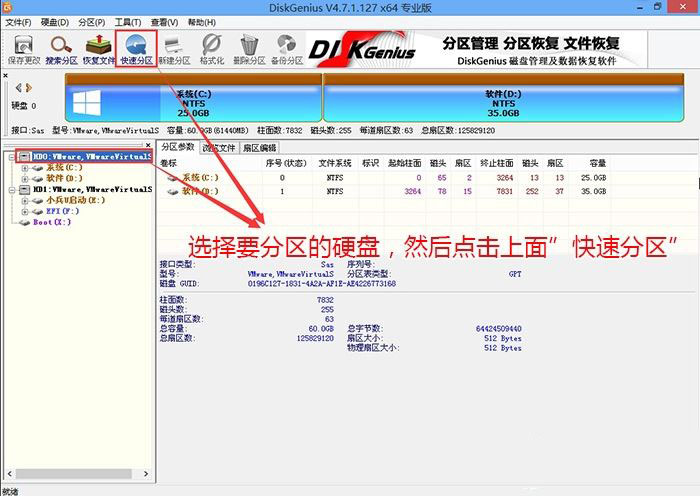Open the 硬盘(D) menu
The image size is (700, 496).
[54, 21]
